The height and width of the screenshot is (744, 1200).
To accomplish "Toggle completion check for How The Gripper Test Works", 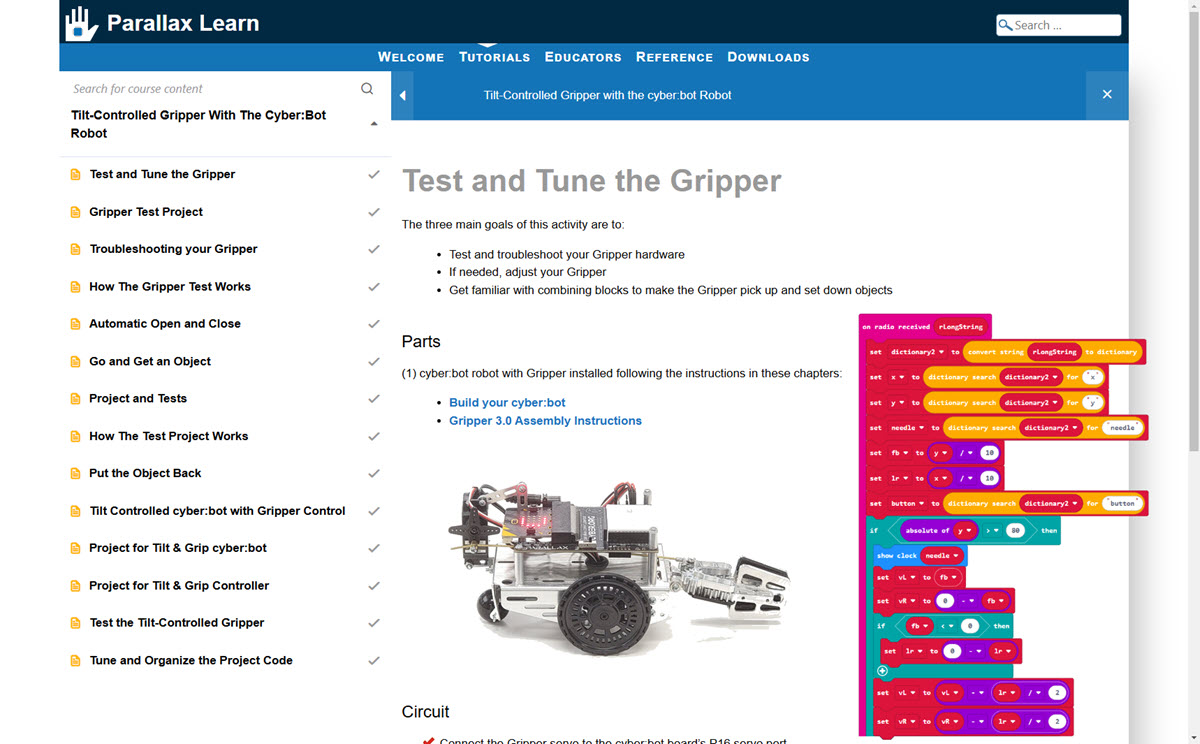I will tap(374, 286).
